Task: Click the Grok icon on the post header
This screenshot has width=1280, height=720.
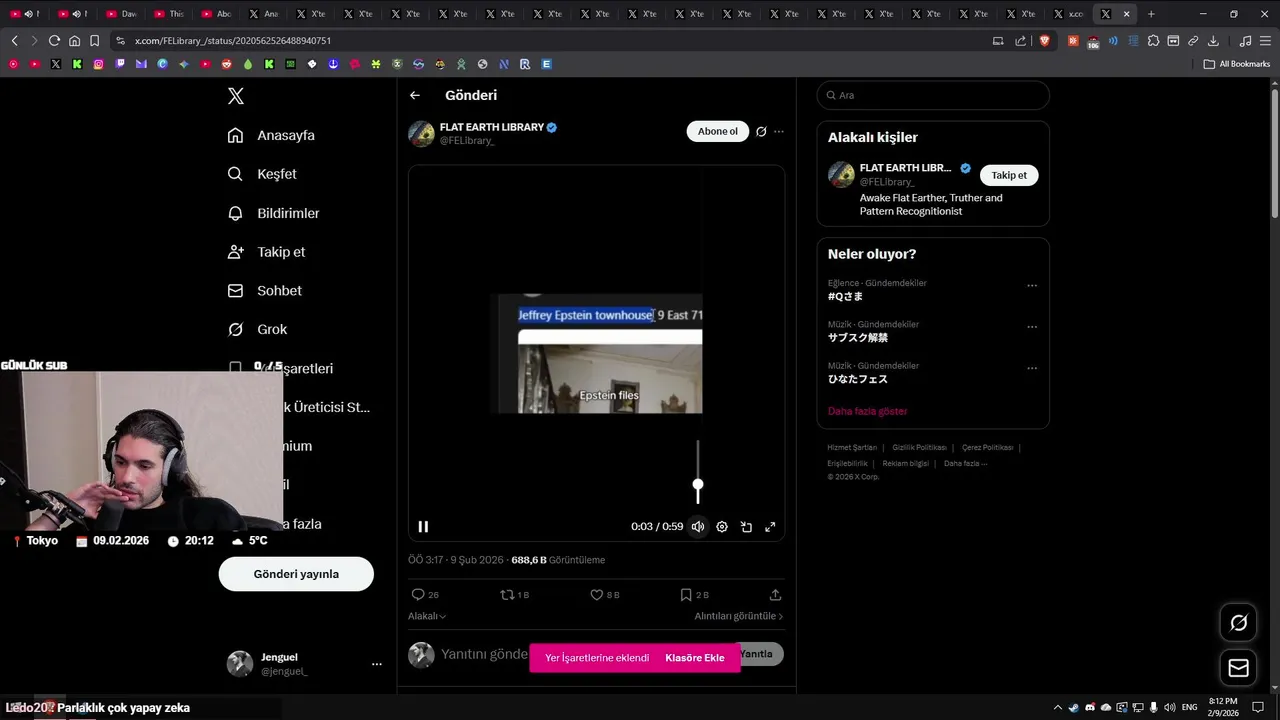Action: 761,131
